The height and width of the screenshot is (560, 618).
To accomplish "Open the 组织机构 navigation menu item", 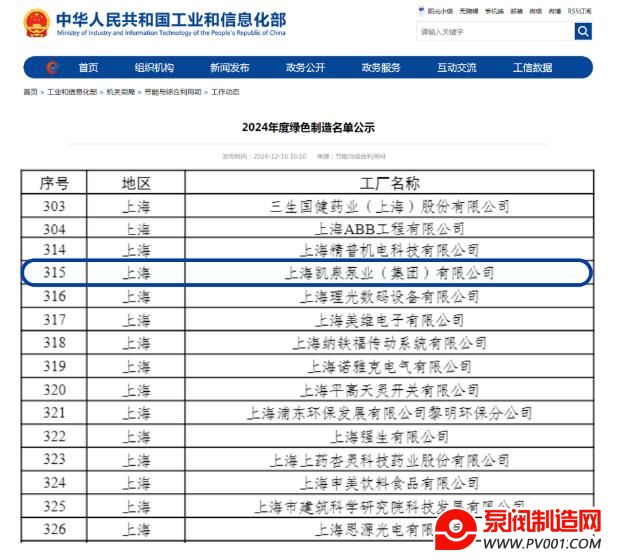I will pos(154,68).
